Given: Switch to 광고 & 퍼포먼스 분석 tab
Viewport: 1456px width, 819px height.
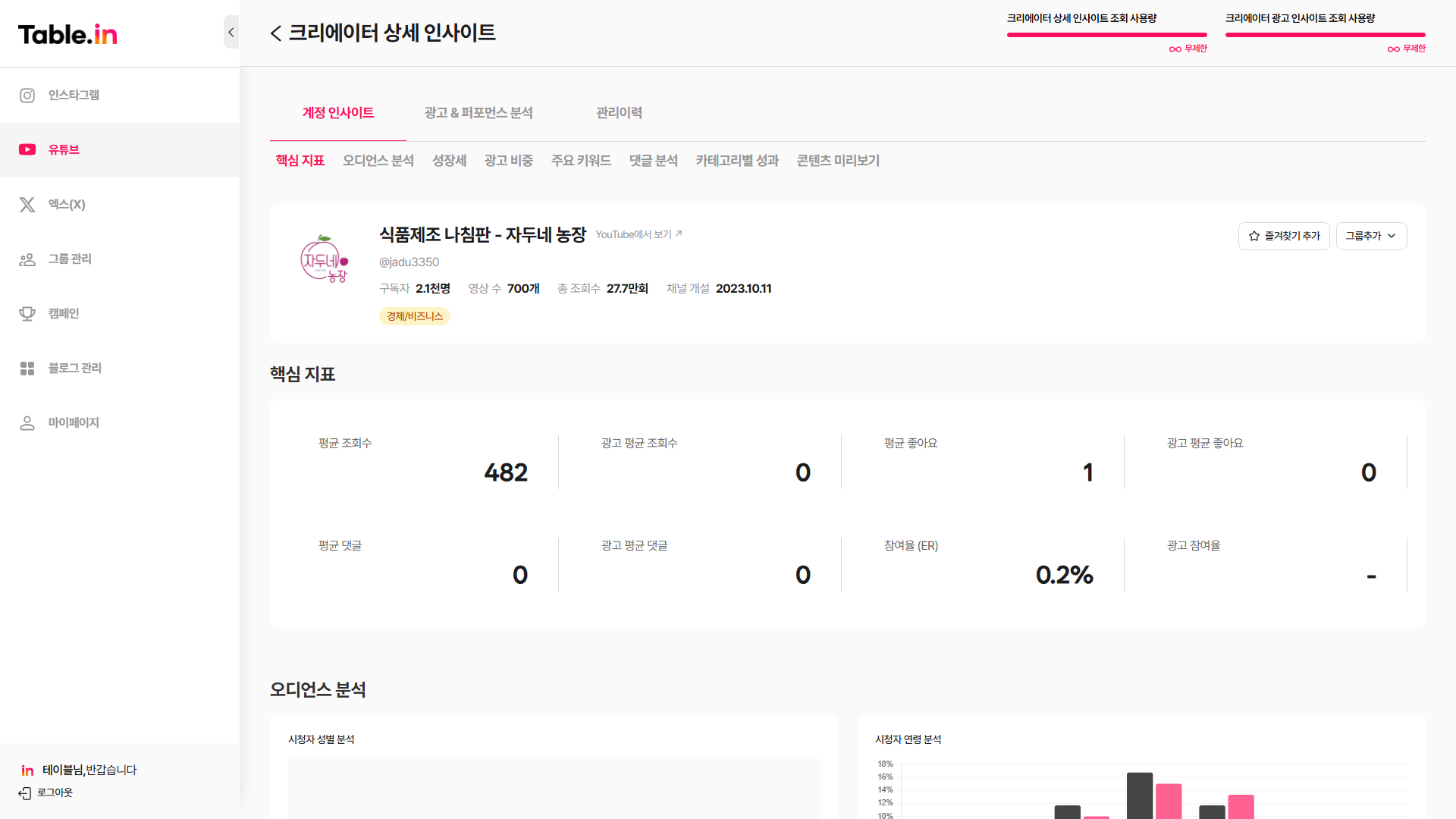Looking at the screenshot, I should click(479, 113).
